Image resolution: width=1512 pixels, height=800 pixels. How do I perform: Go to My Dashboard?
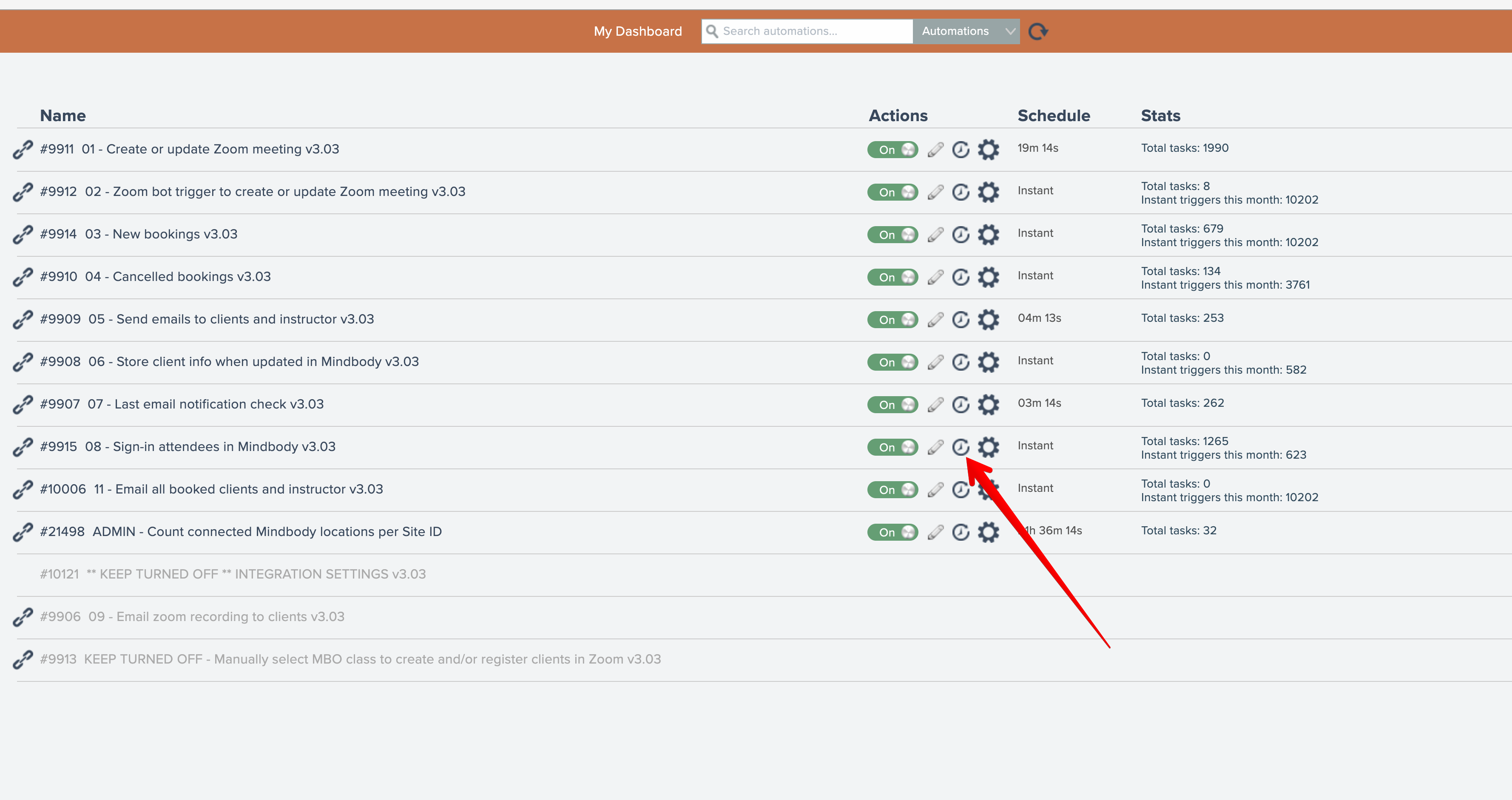(x=637, y=31)
